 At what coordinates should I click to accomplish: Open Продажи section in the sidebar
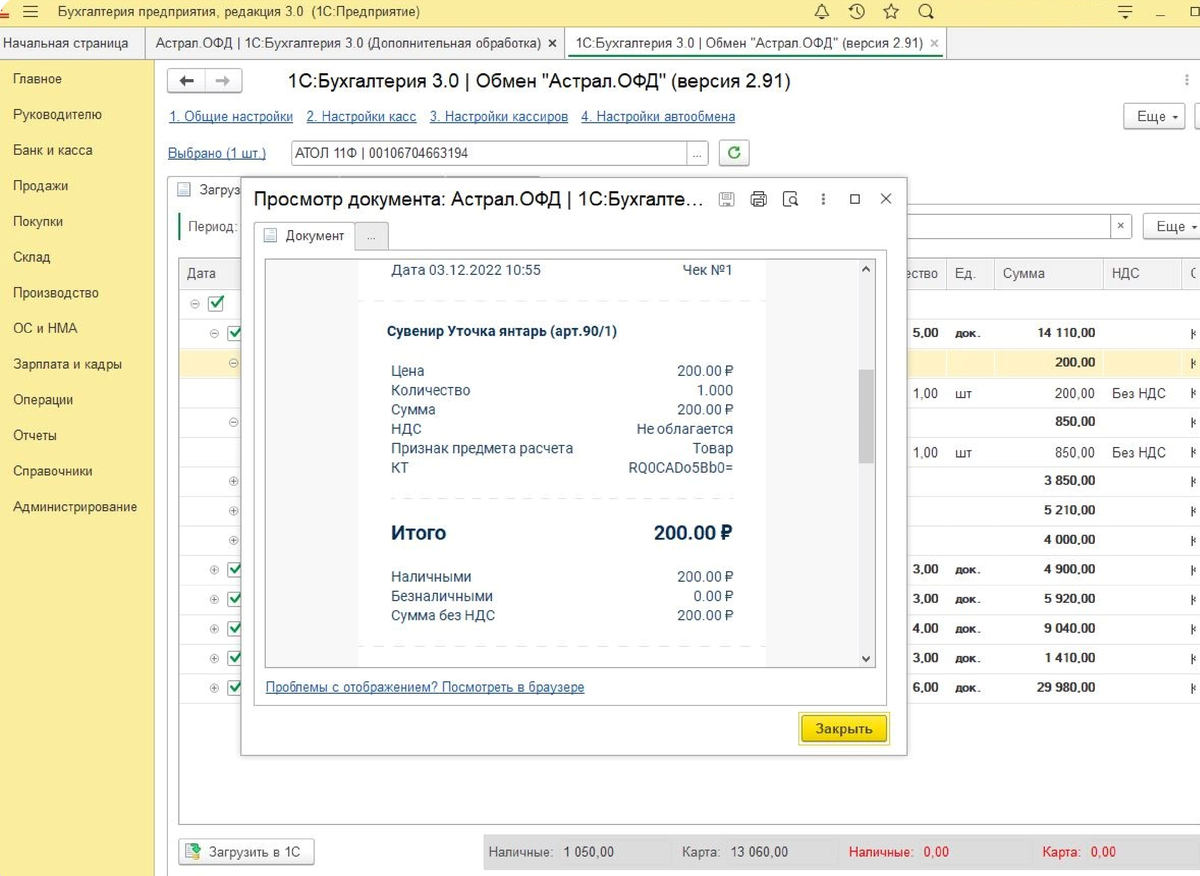(x=40, y=186)
